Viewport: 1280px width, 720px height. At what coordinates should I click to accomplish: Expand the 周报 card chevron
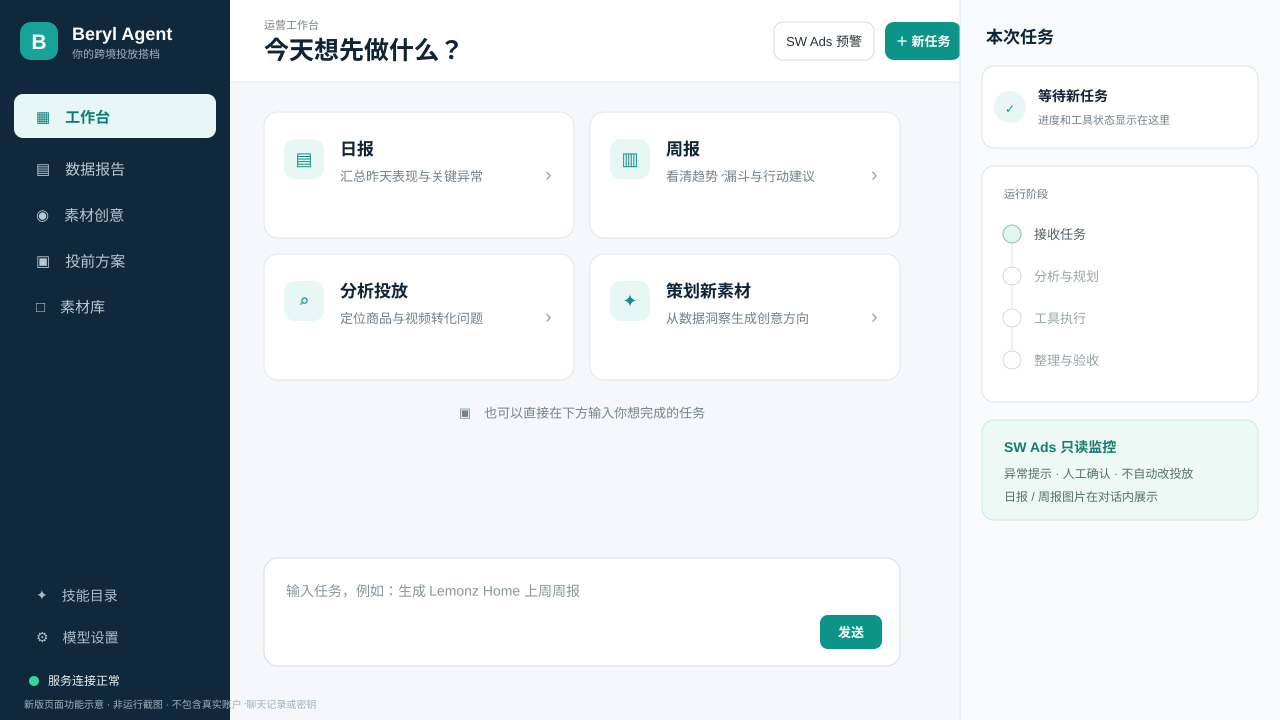click(x=874, y=176)
